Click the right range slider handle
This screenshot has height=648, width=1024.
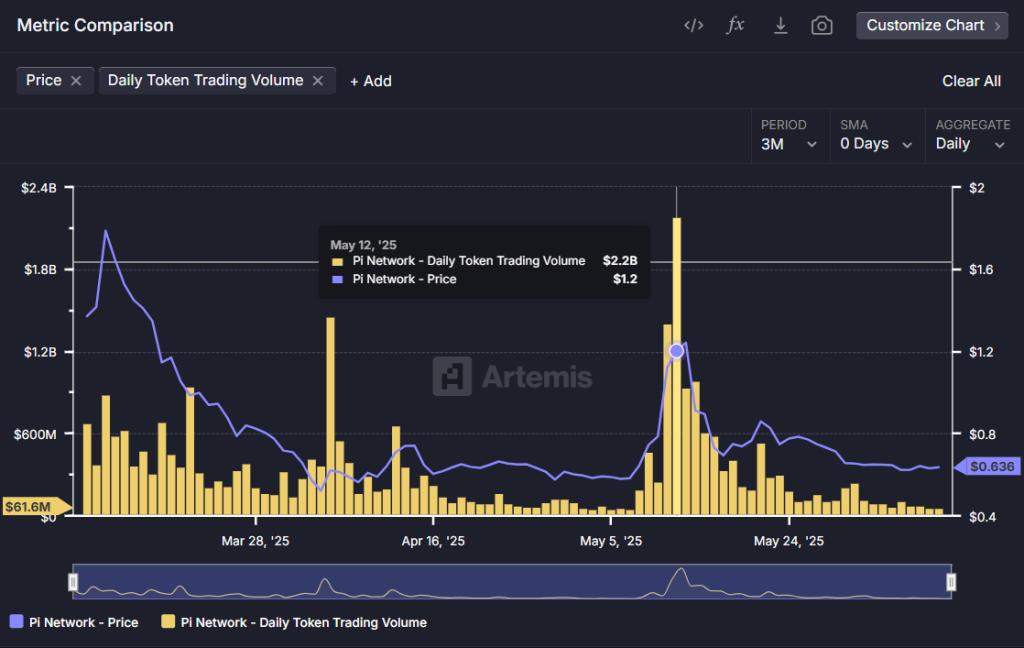pyautogui.click(x=951, y=581)
